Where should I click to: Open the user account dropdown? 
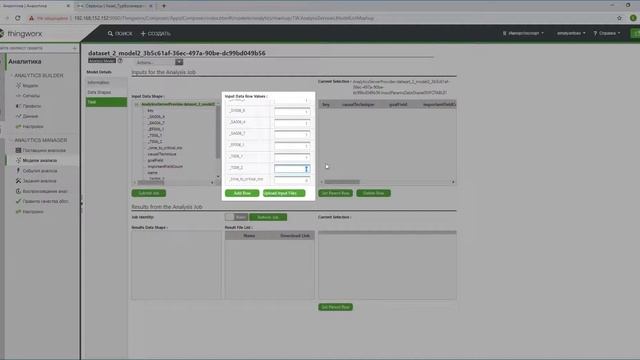coord(571,33)
